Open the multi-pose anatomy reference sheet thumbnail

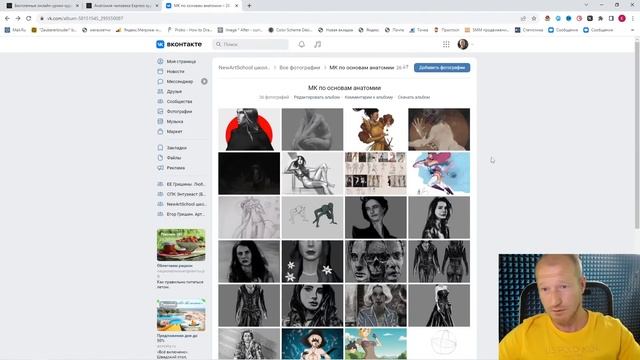point(376,173)
